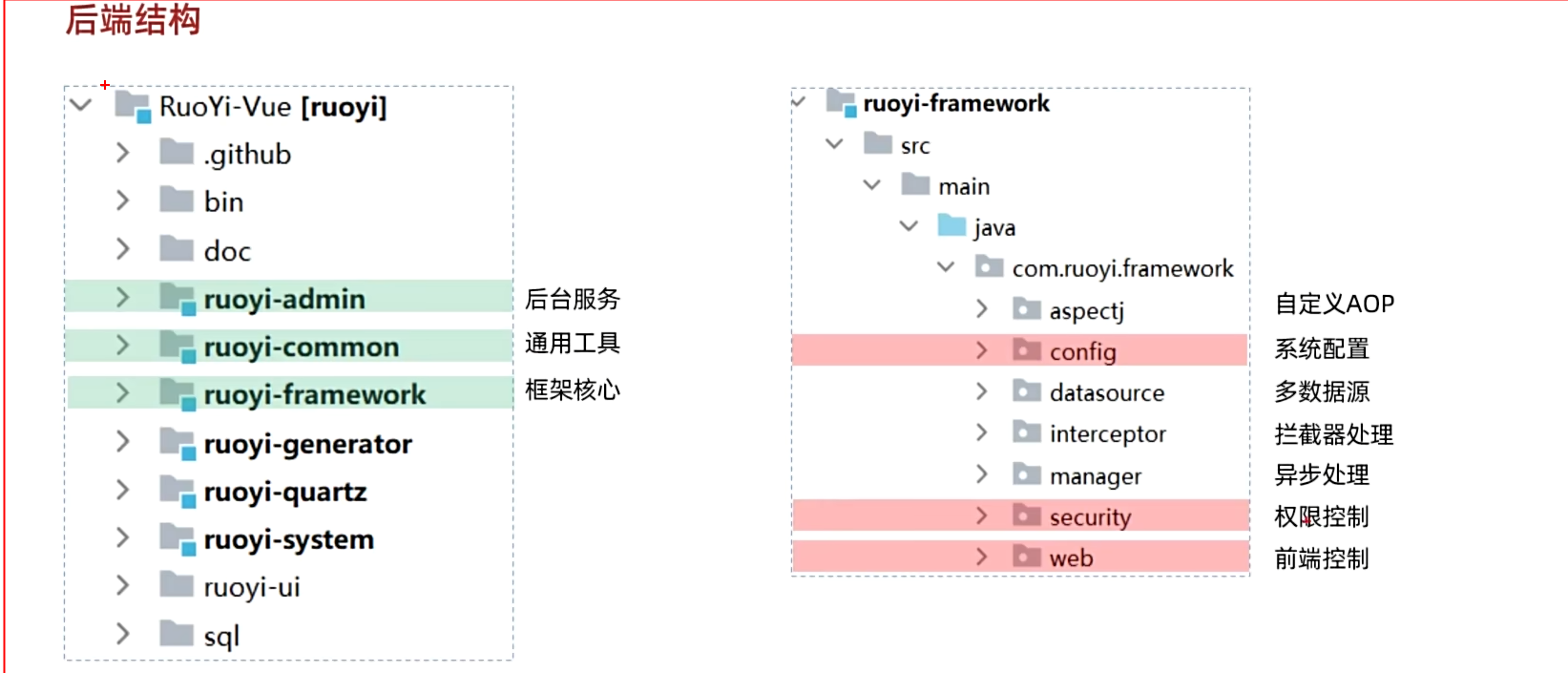Click the ruoyi-common module folder icon
The image size is (1568, 673).
click(x=178, y=346)
